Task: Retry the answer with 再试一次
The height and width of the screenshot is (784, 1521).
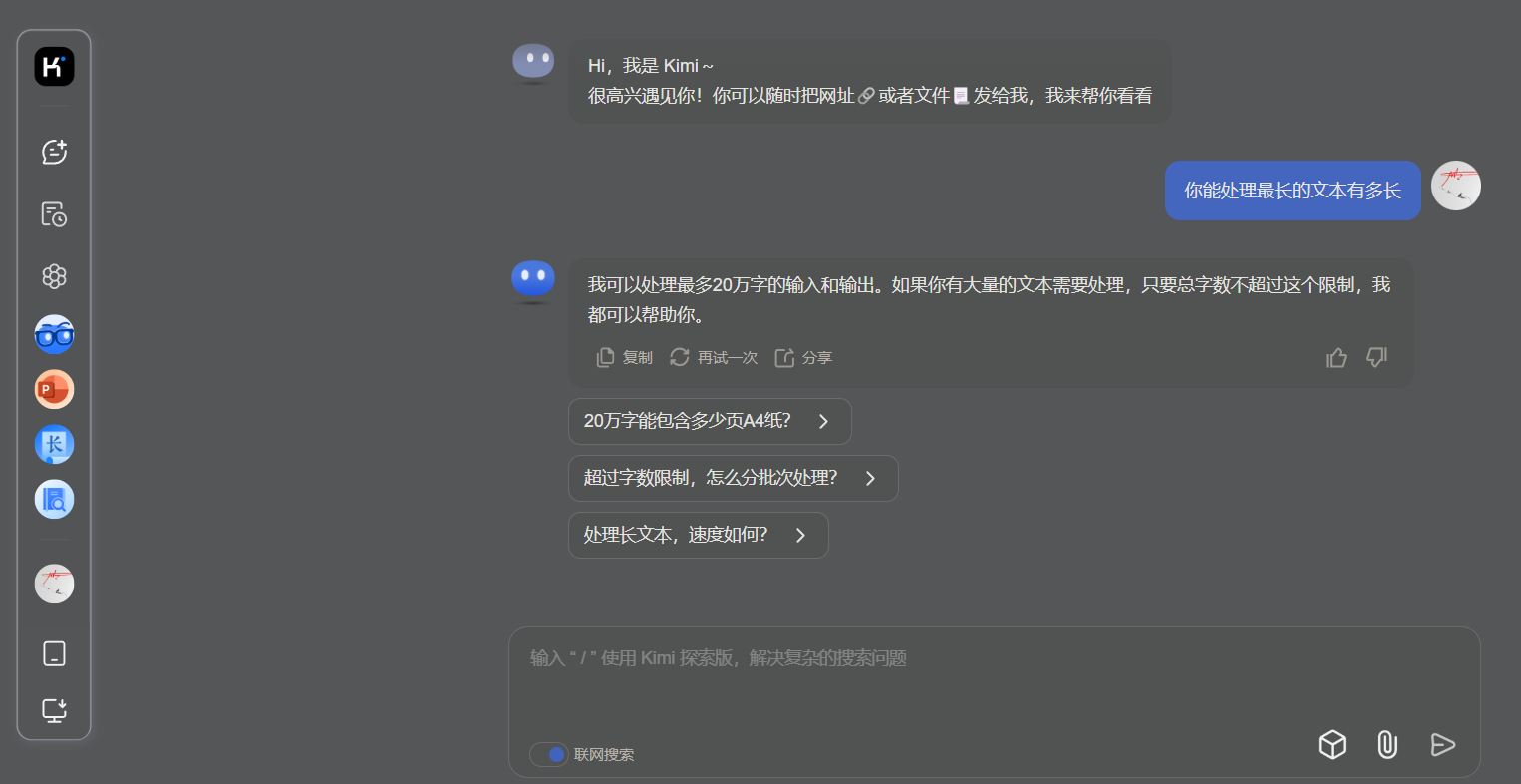Action: 714,357
